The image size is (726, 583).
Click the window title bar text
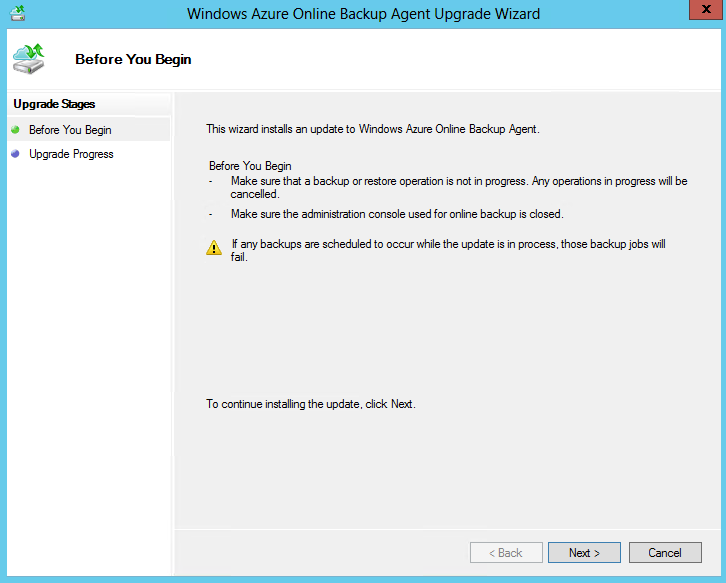(363, 14)
